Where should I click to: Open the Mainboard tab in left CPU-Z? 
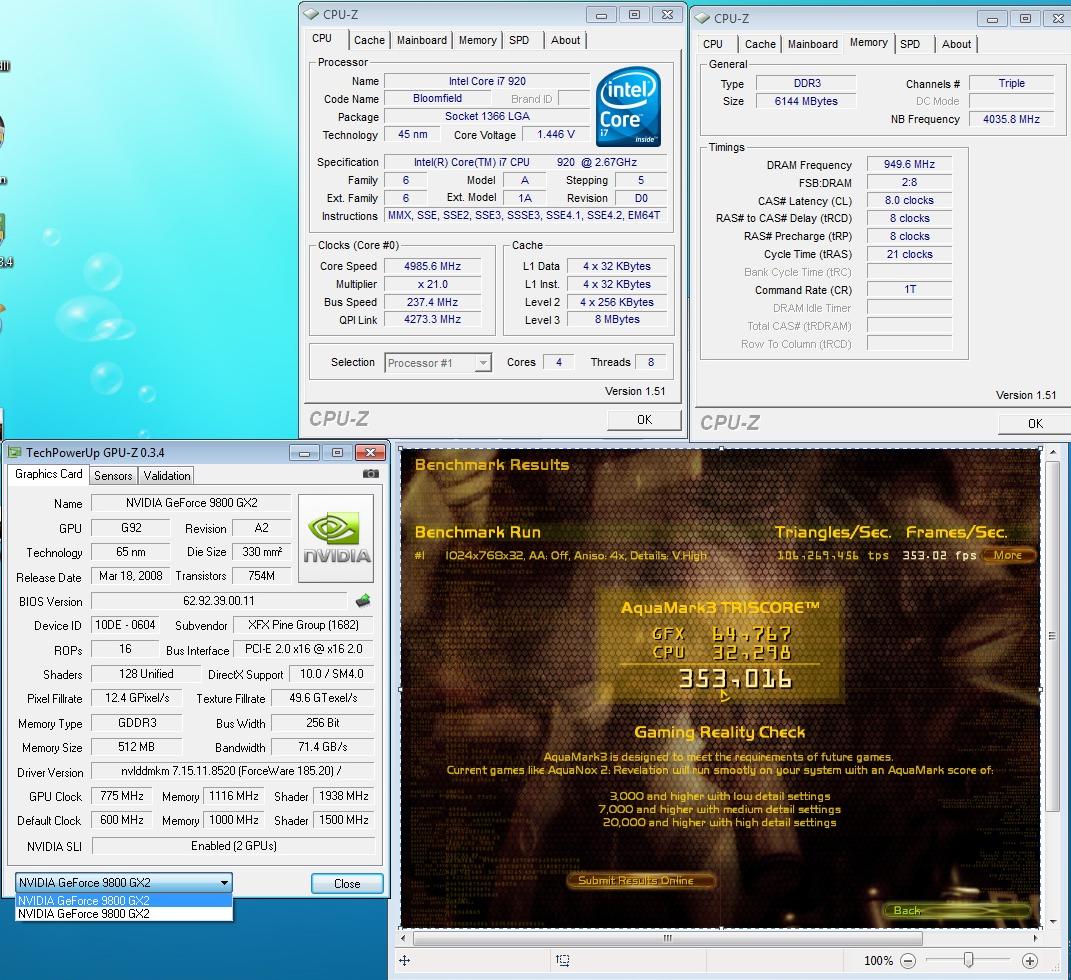click(x=421, y=40)
